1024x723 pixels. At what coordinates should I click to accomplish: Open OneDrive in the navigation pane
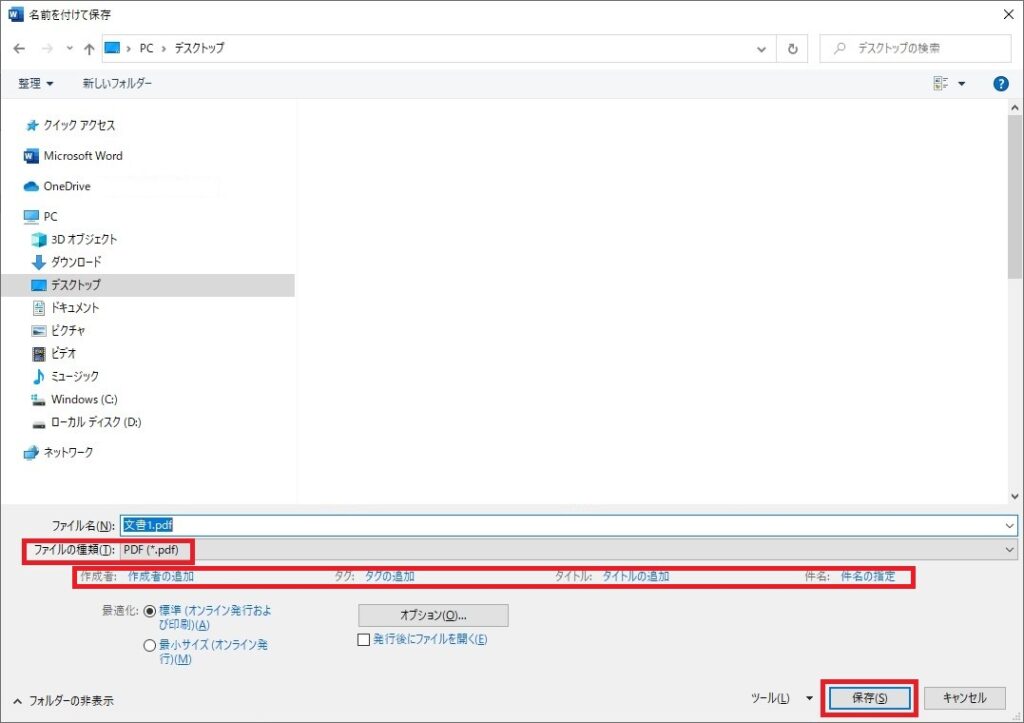pyautogui.click(x=66, y=186)
